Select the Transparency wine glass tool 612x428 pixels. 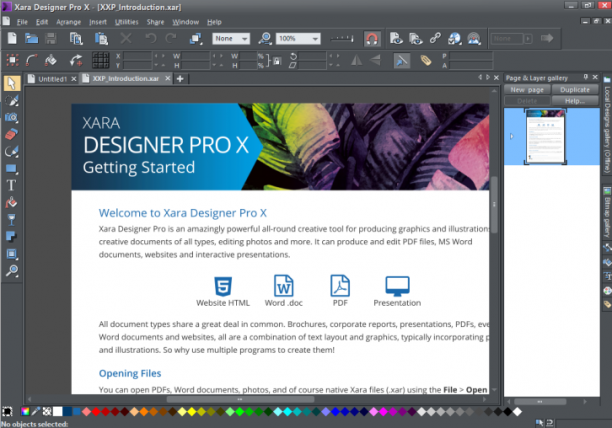click(11, 220)
